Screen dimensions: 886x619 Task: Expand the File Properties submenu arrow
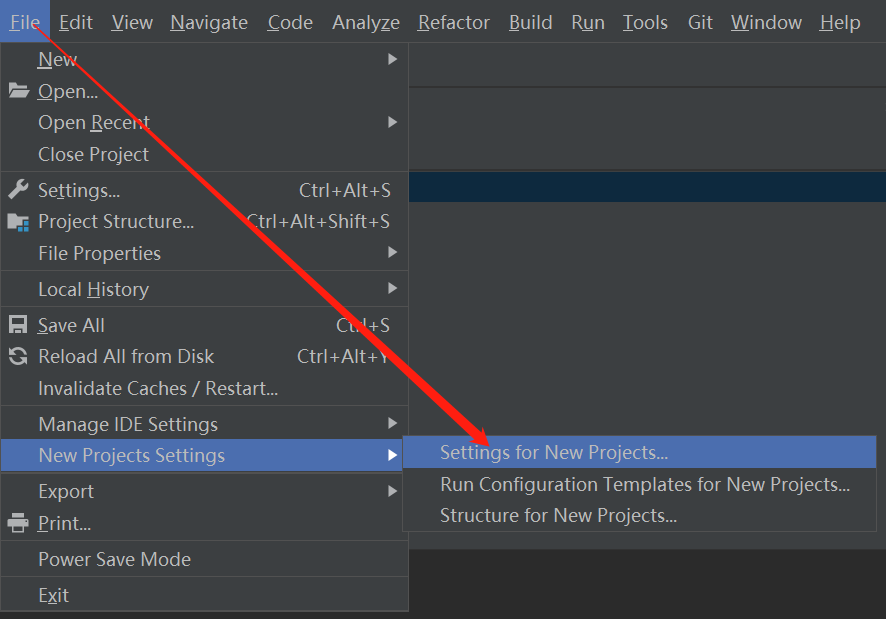coord(392,252)
